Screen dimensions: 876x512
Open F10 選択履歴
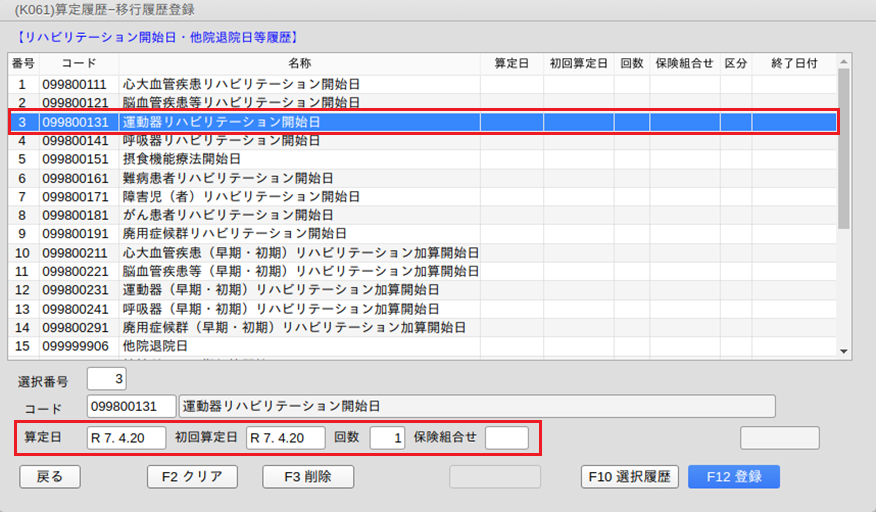(x=628, y=477)
